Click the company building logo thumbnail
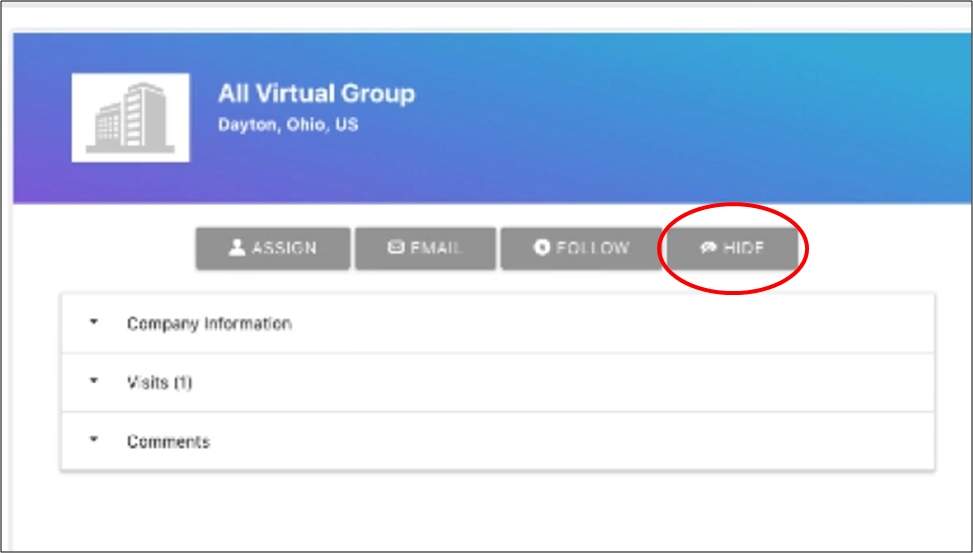 click(x=130, y=118)
